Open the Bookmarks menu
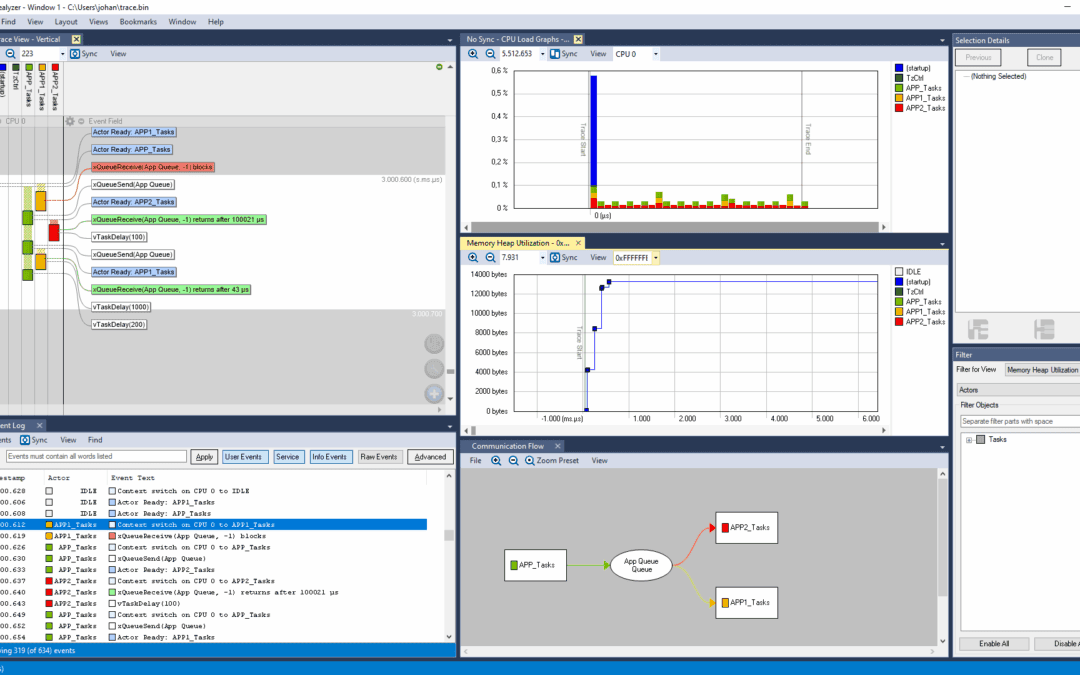 tap(138, 22)
